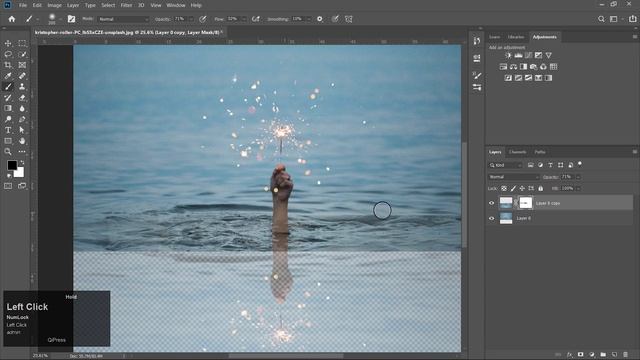
Task: Open brush Opacity slider dropdown in options bar
Action: click(191, 19)
